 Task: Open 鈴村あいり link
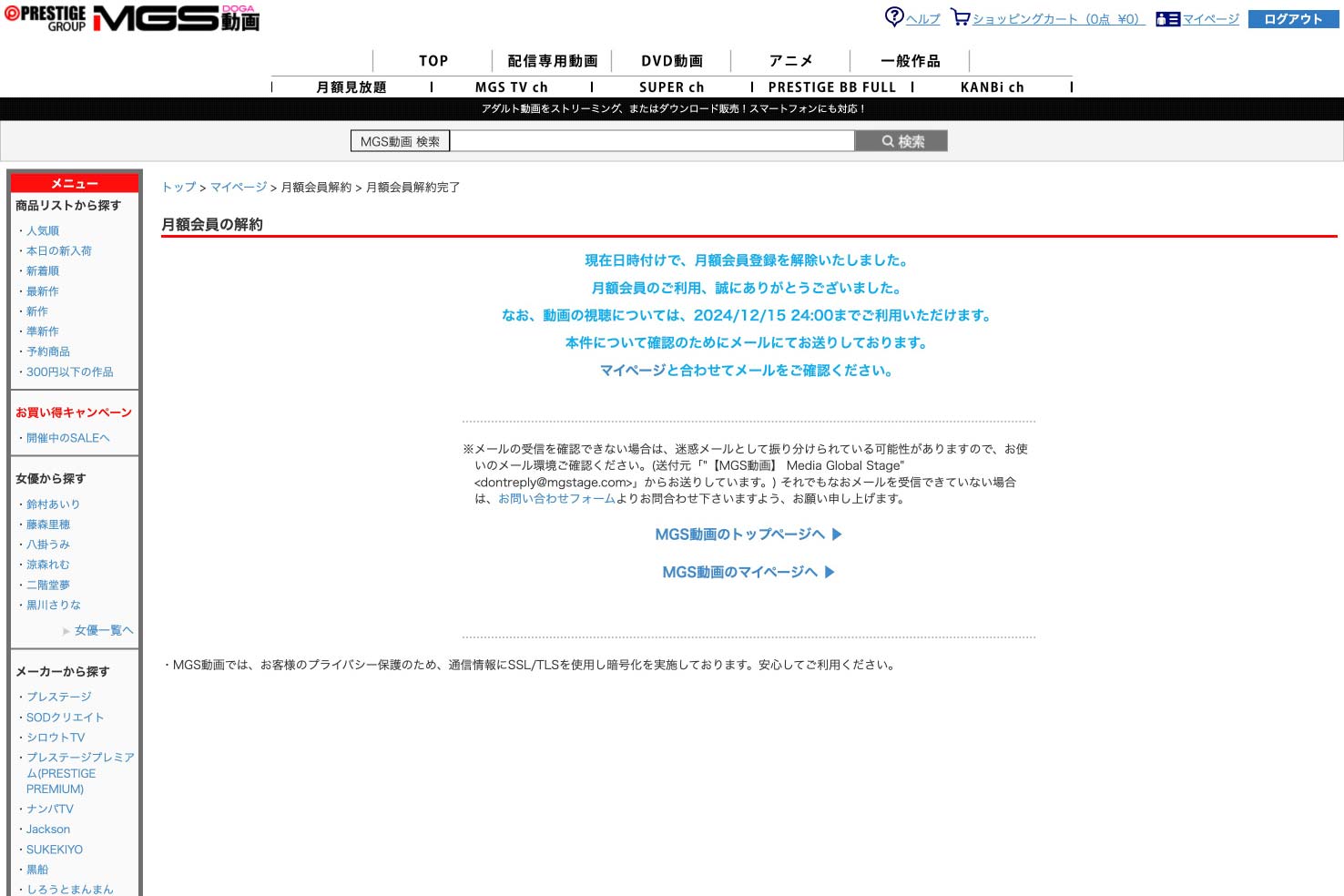(53, 504)
